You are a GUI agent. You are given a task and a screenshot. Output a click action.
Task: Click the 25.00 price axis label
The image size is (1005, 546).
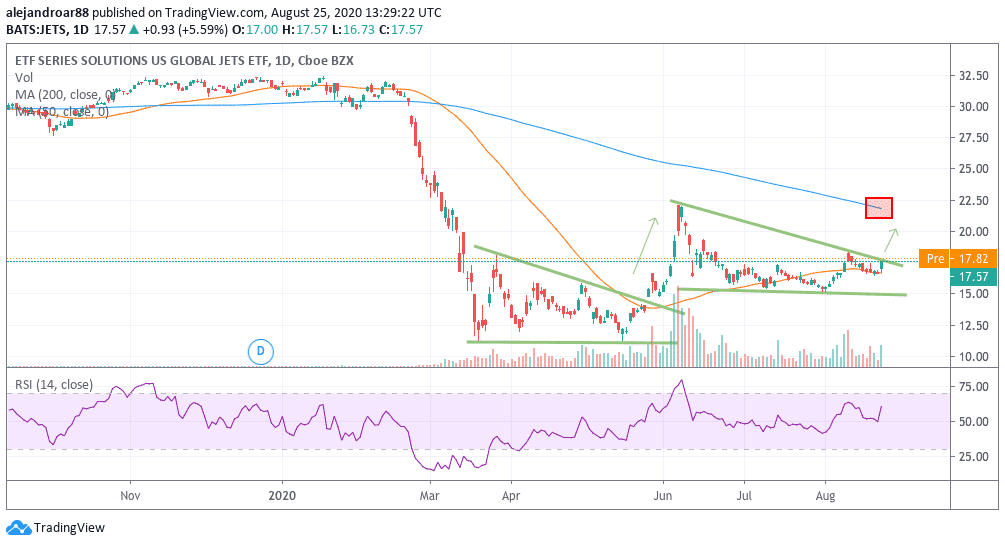[974, 169]
